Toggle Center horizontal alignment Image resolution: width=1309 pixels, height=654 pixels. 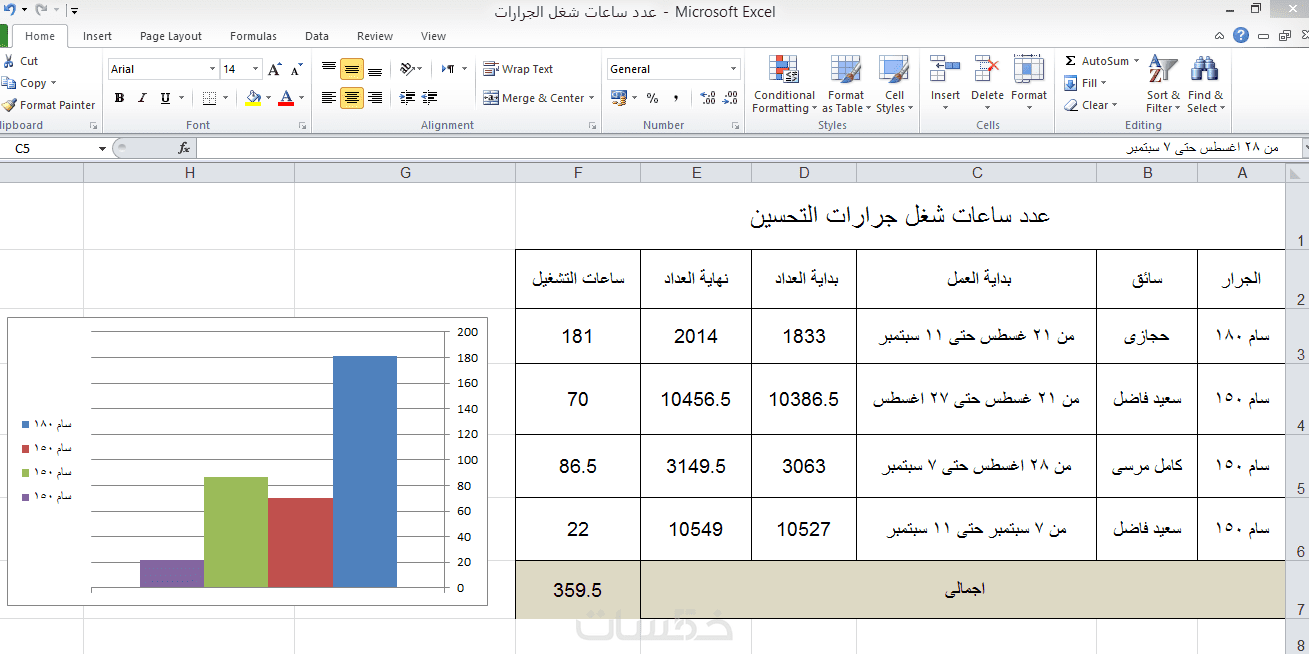pyautogui.click(x=352, y=98)
